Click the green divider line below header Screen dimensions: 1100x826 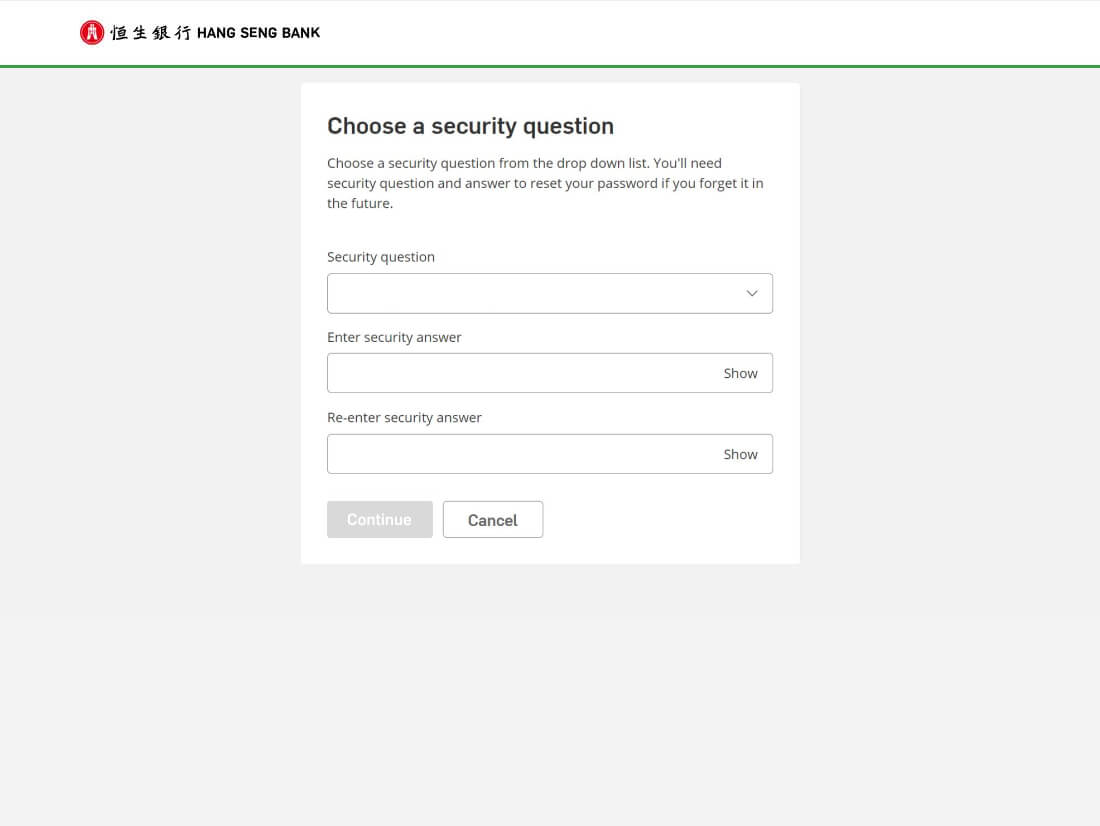tap(550, 66)
